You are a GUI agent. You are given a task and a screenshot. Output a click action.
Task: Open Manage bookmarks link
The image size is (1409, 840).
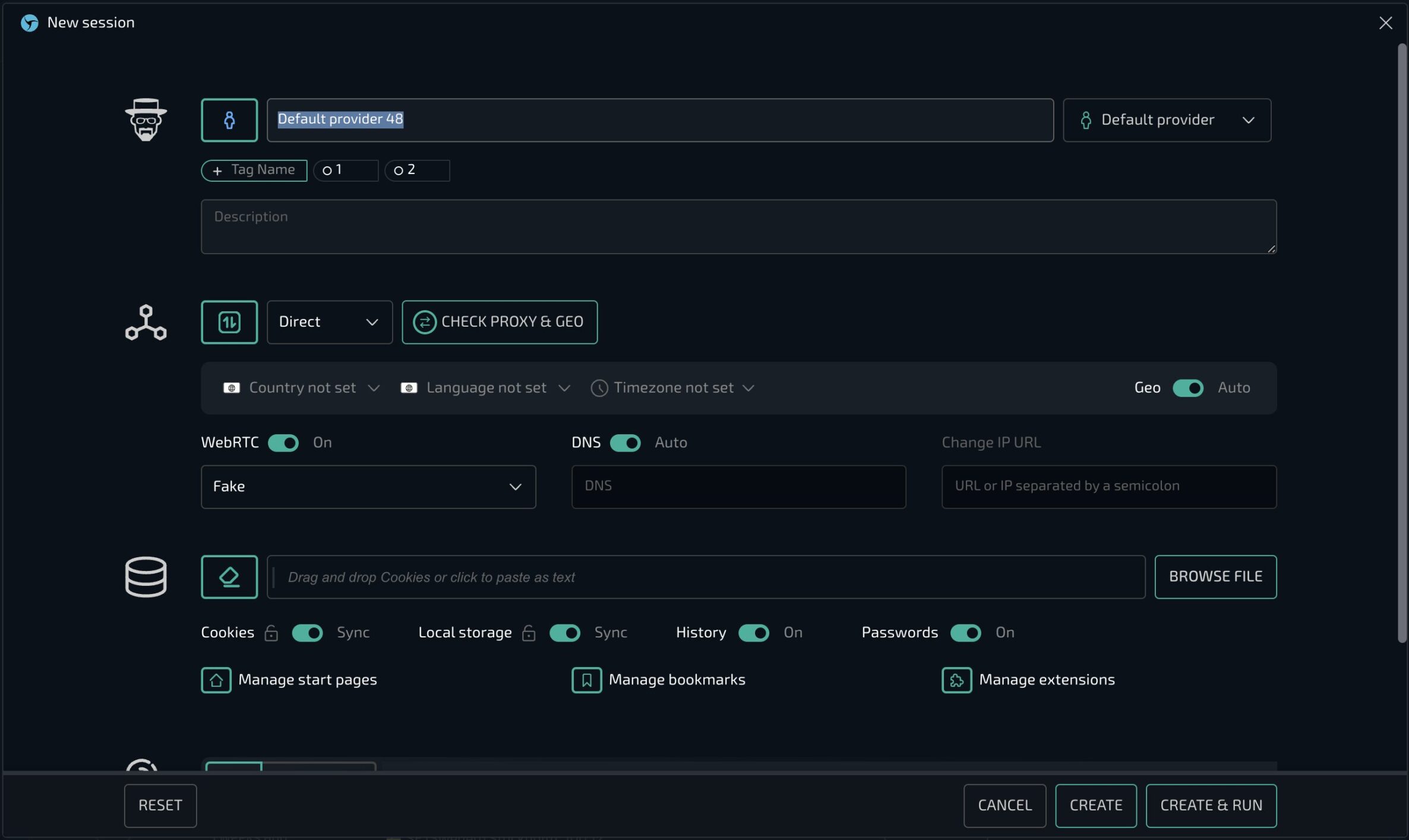point(677,680)
